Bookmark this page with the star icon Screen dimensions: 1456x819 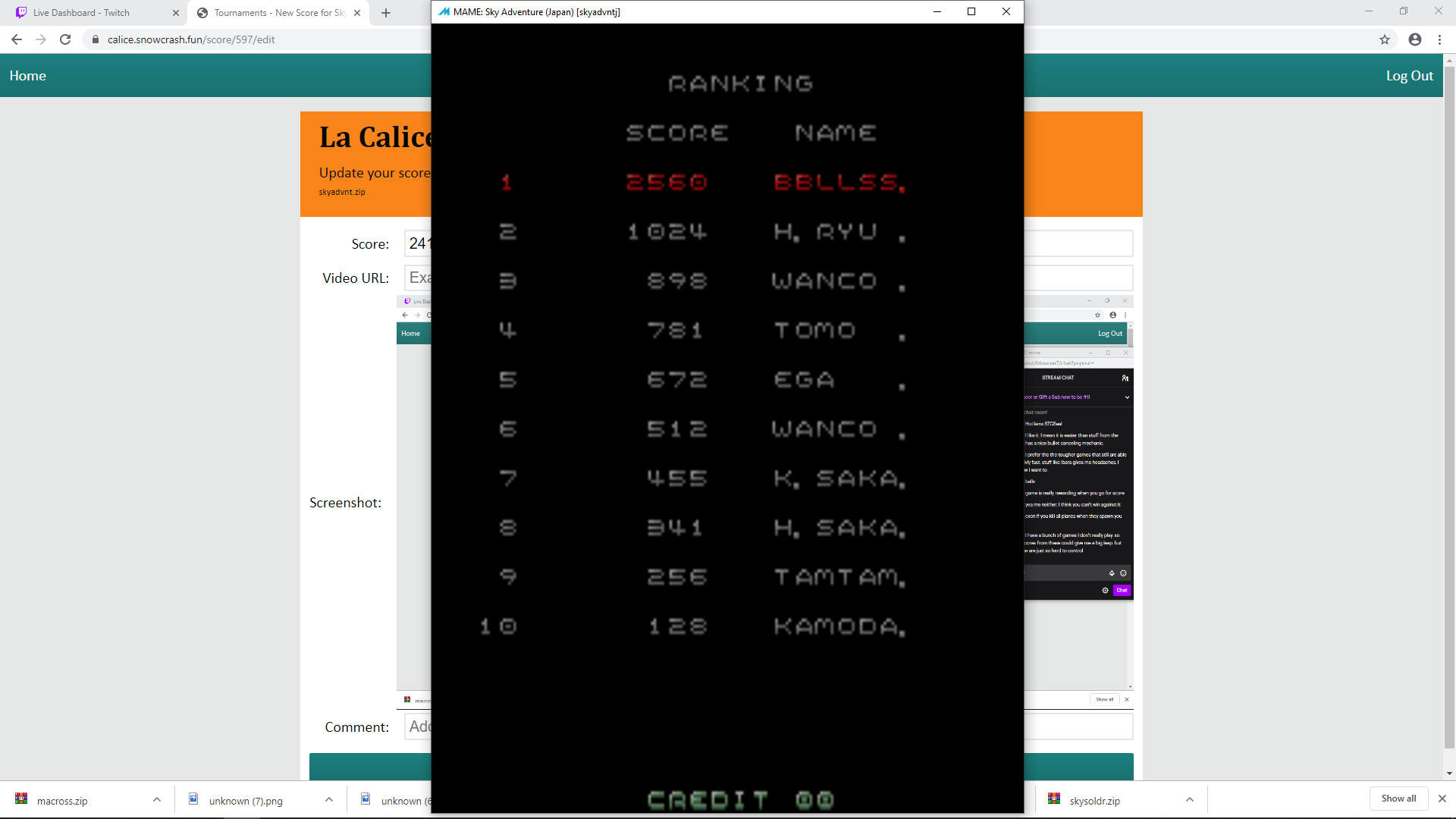tap(1385, 39)
